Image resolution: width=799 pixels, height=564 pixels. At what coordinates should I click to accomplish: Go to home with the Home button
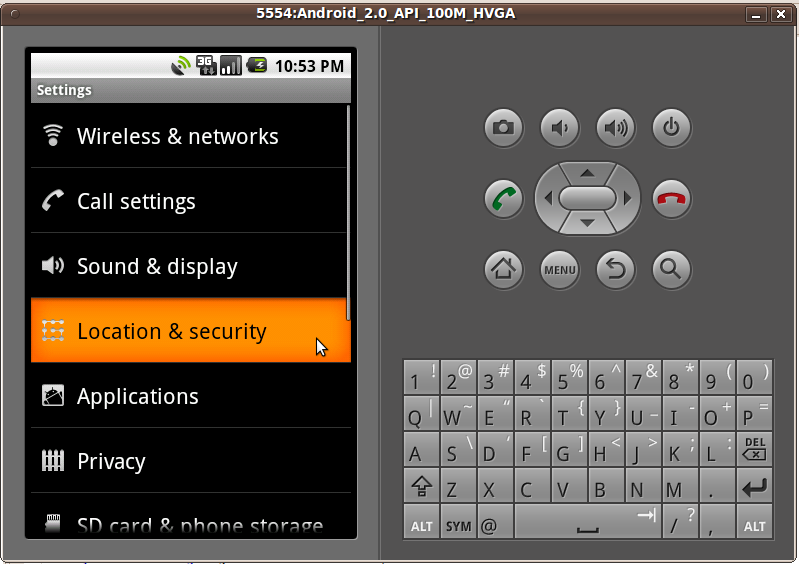pos(503,270)
